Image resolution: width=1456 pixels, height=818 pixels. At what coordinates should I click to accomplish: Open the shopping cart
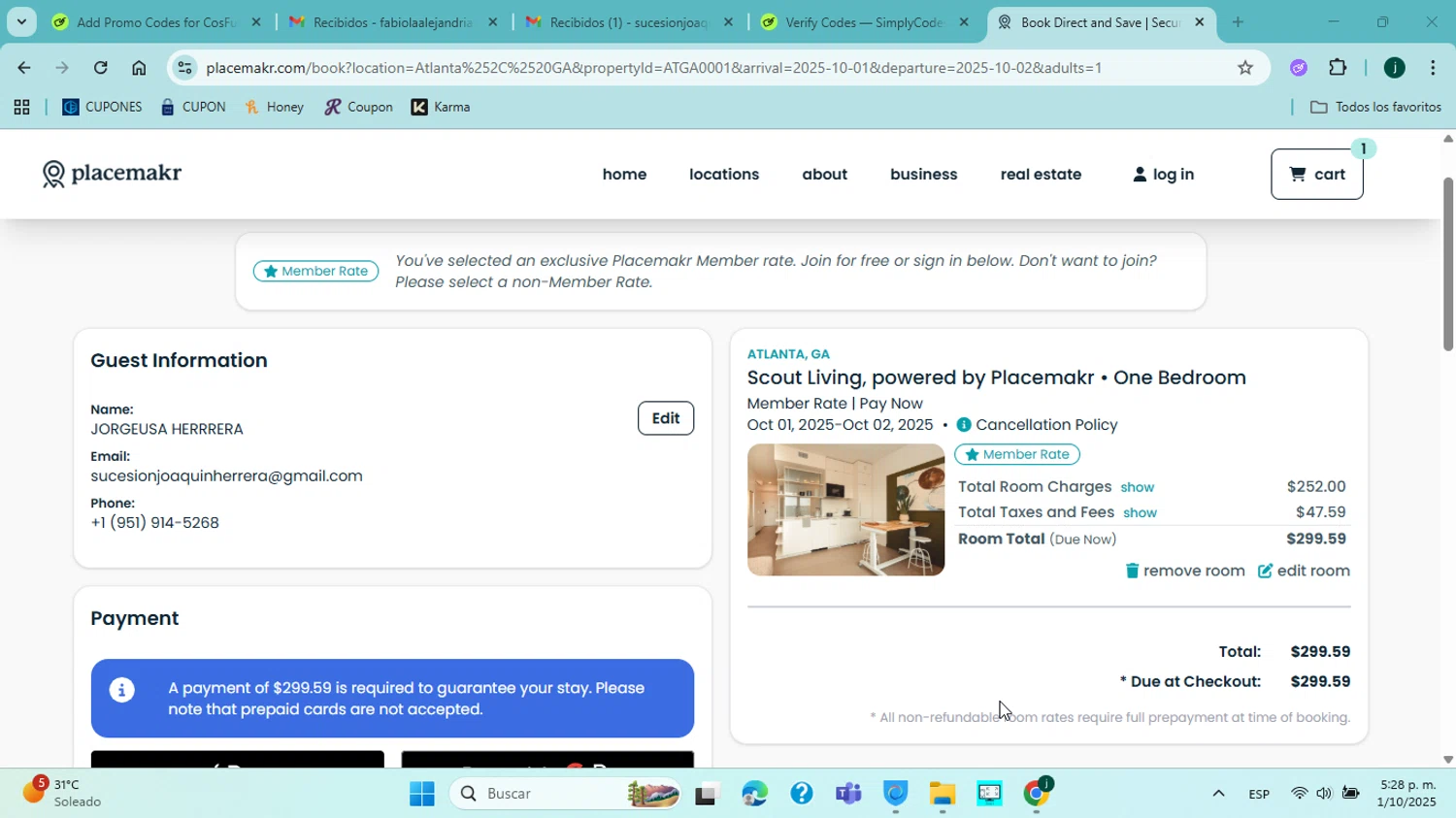tap(1316, 175)
